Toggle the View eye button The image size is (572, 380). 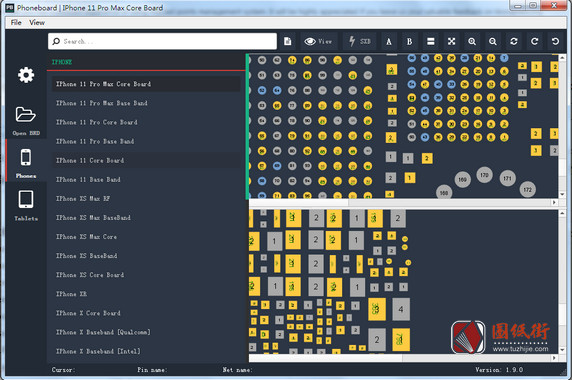pos(318,41)
